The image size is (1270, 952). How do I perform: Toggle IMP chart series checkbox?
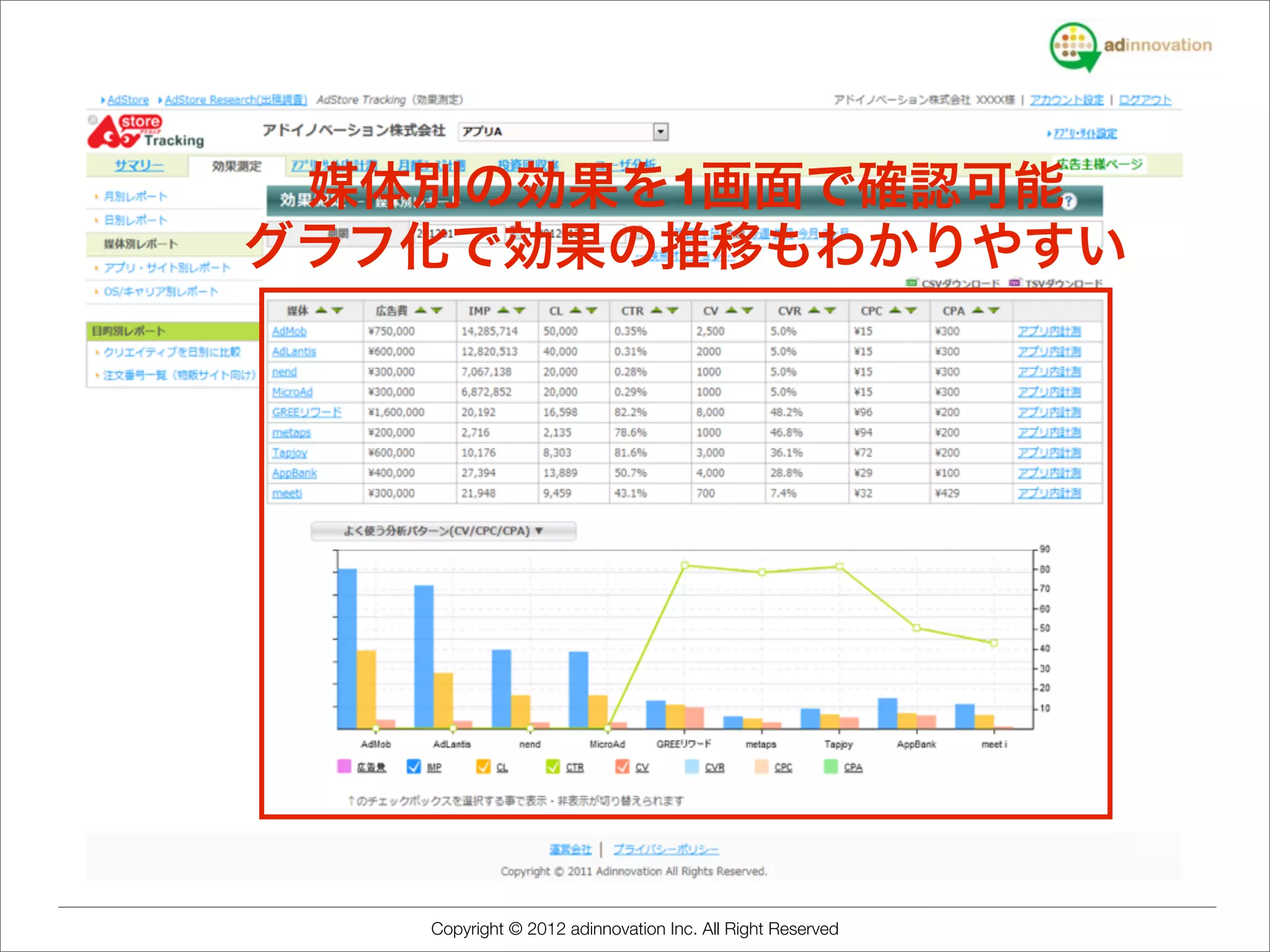(414, 766)
